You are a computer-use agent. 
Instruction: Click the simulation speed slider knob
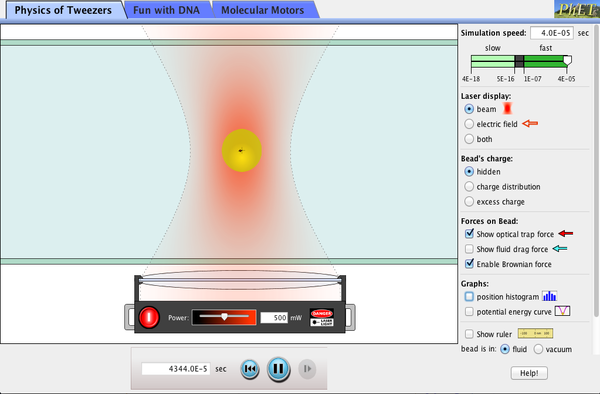coord(567,61)
